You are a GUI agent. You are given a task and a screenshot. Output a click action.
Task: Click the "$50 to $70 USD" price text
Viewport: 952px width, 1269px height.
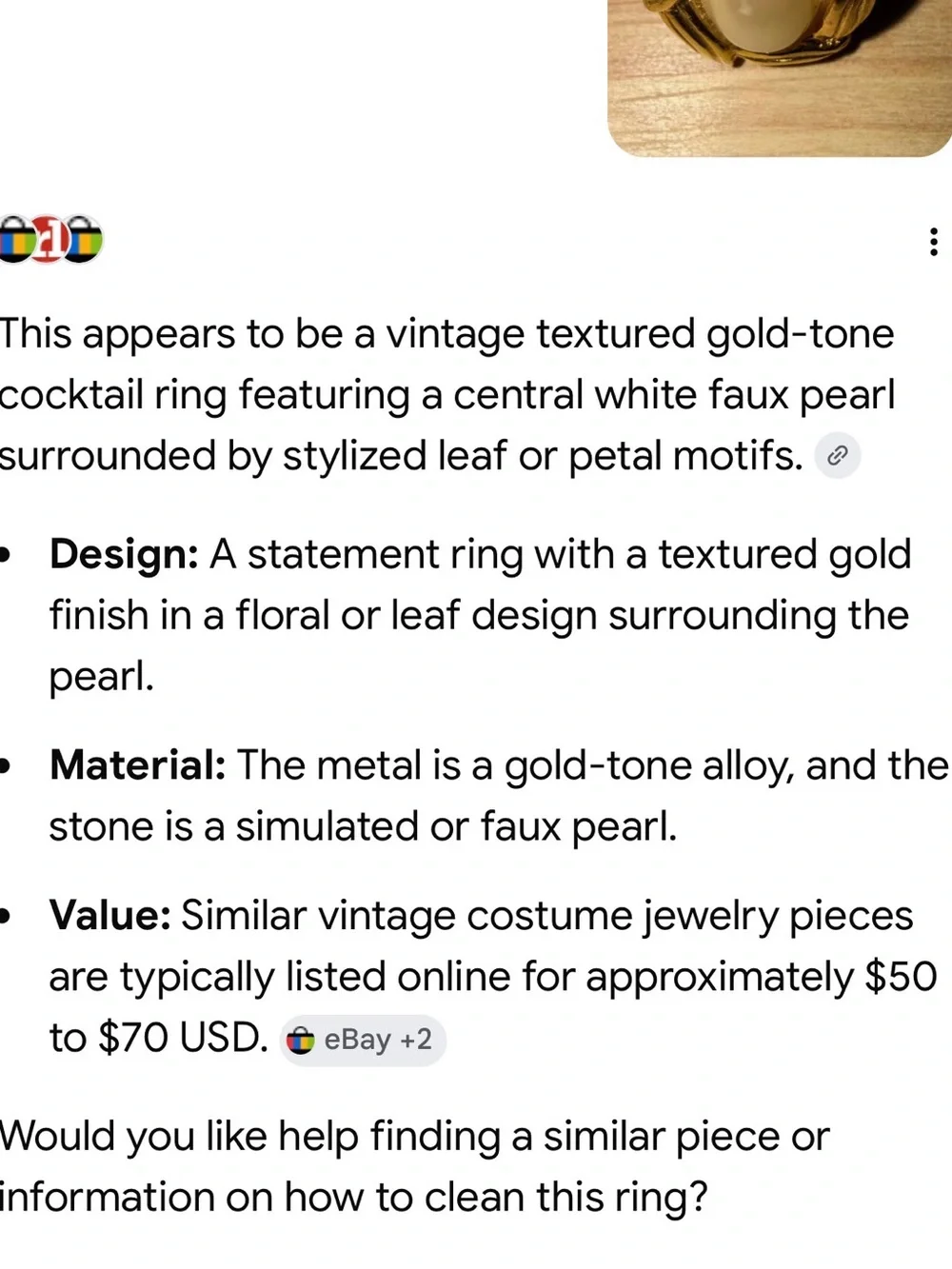(x=493, y=1007)
